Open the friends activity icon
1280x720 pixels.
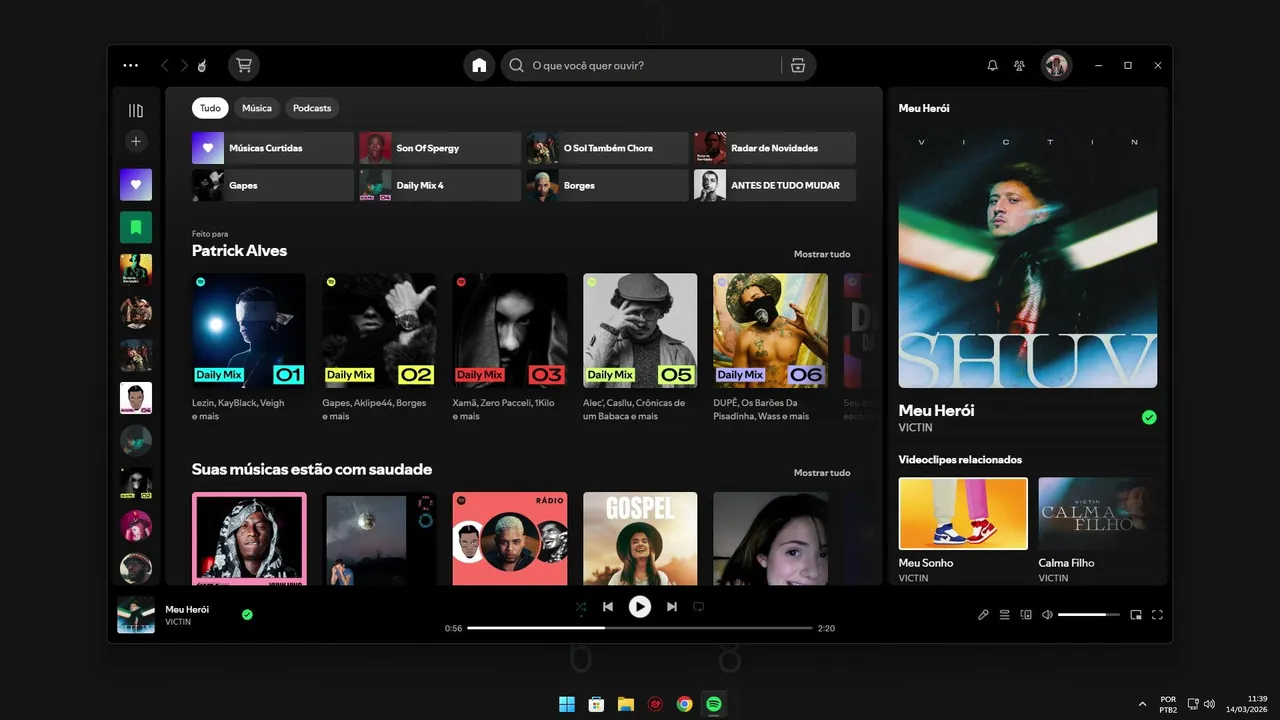pos(1019,66)
